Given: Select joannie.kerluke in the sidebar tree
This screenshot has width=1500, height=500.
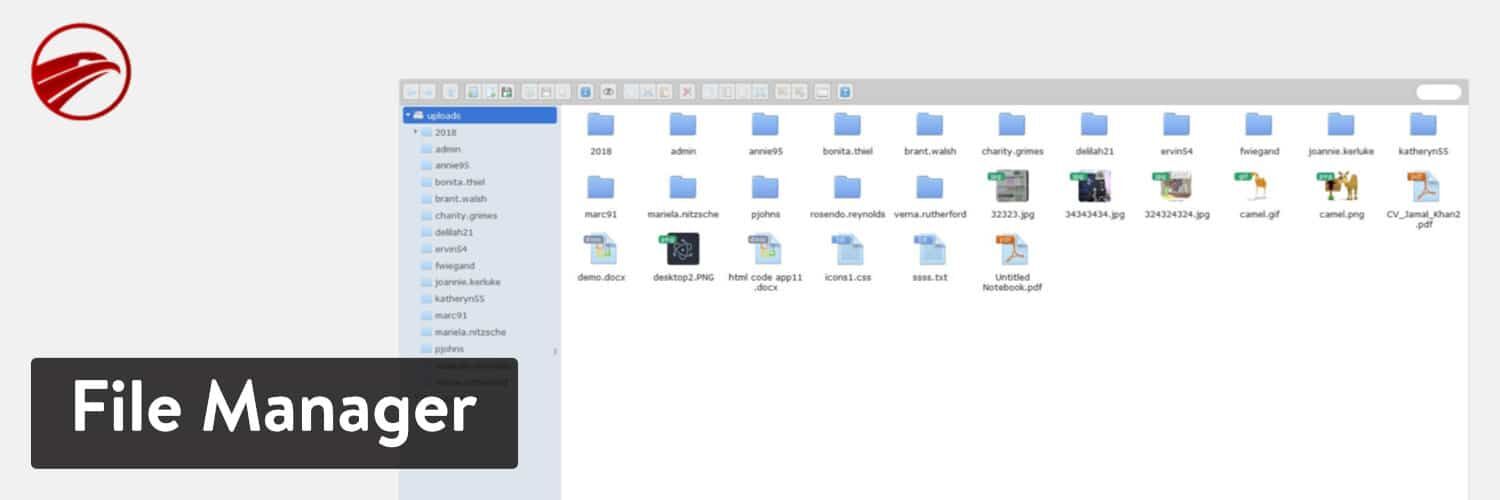Looking at the screenshot, I should (x=467, y=282).
